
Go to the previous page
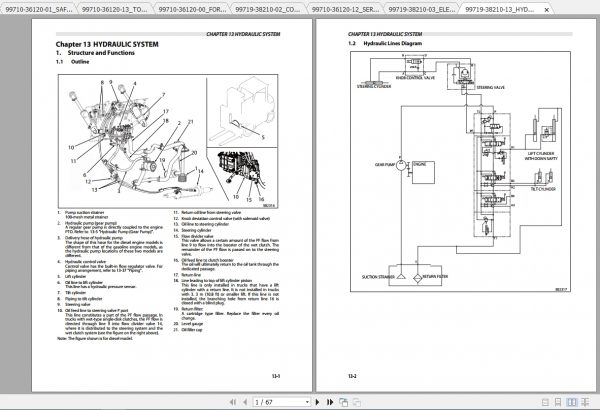(x=245, y=402)
